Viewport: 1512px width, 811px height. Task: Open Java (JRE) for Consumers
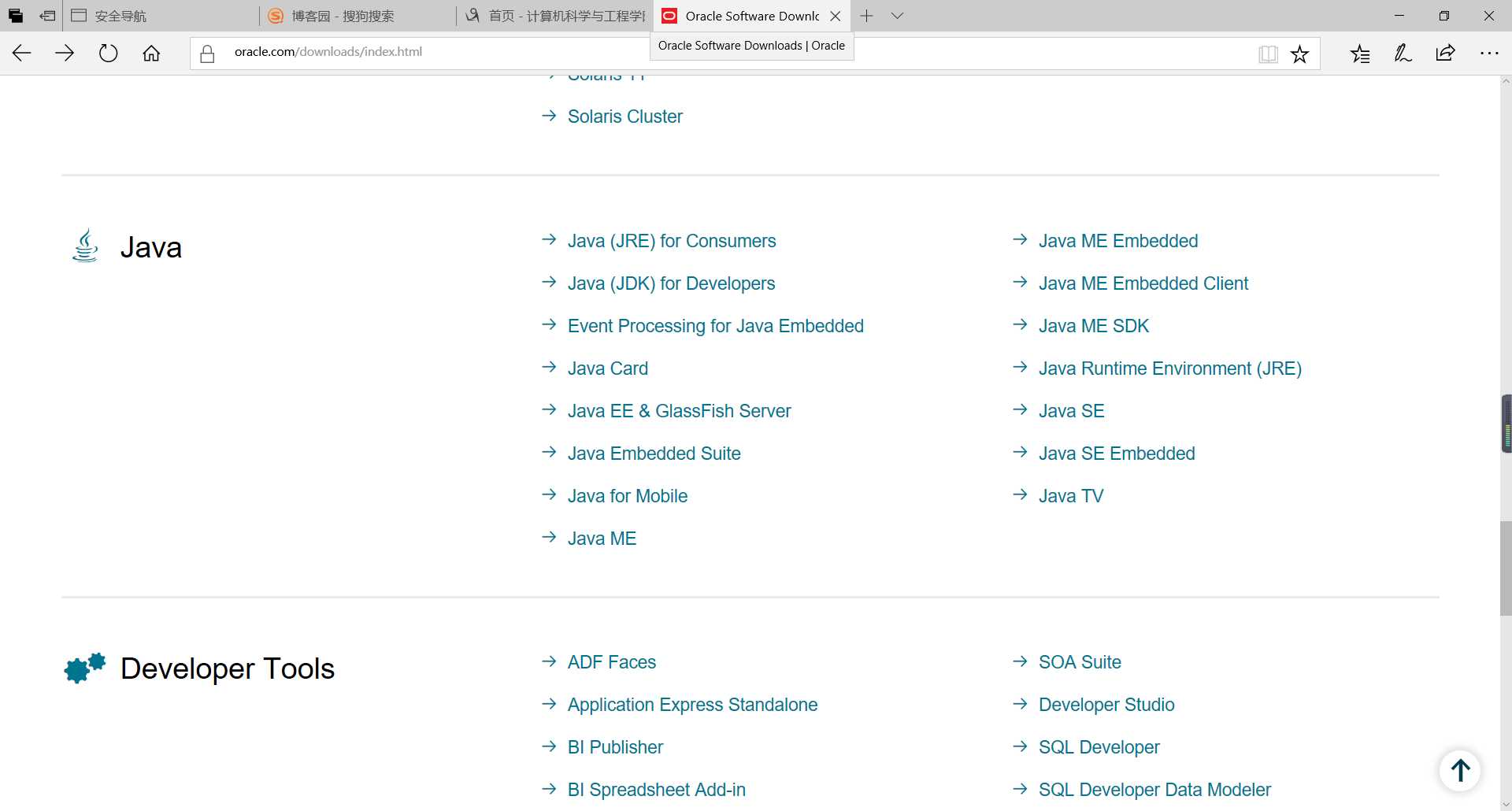point(672,241)
